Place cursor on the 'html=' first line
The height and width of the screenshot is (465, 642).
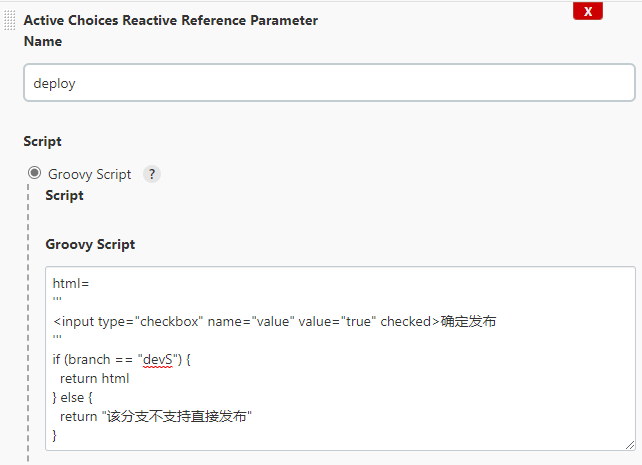(71, 283)
